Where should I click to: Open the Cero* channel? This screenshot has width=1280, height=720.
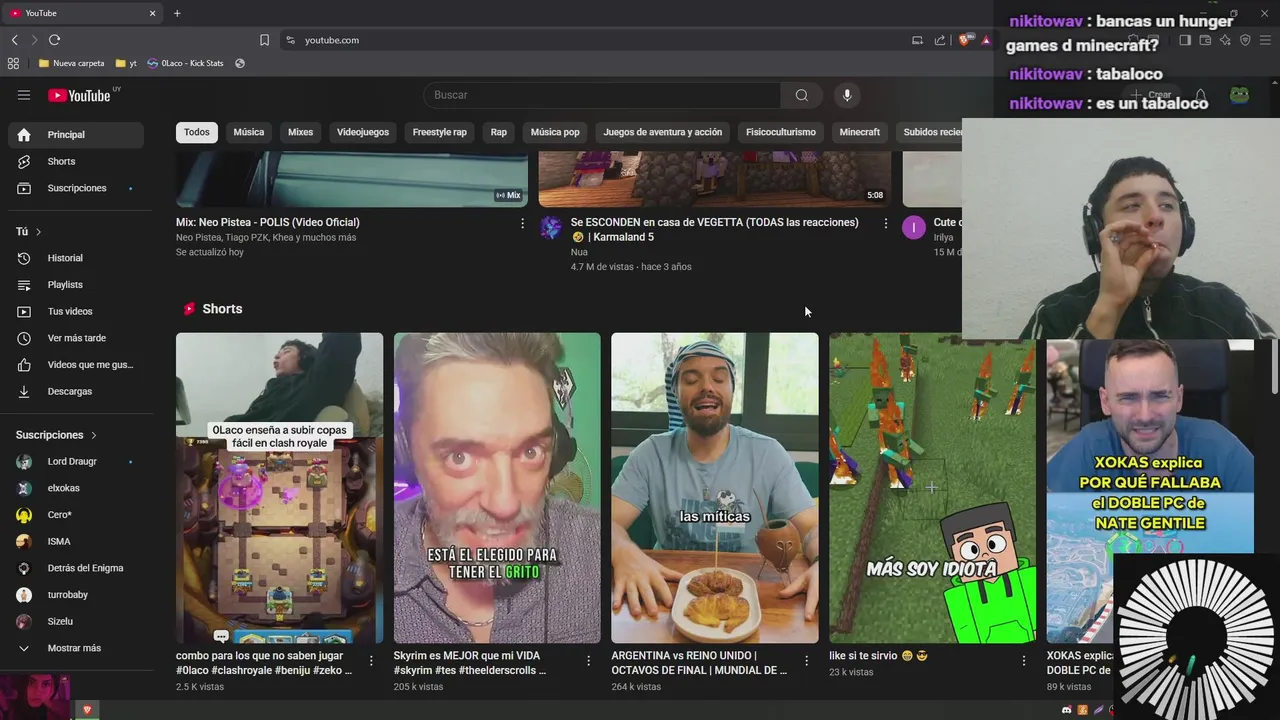76,515
